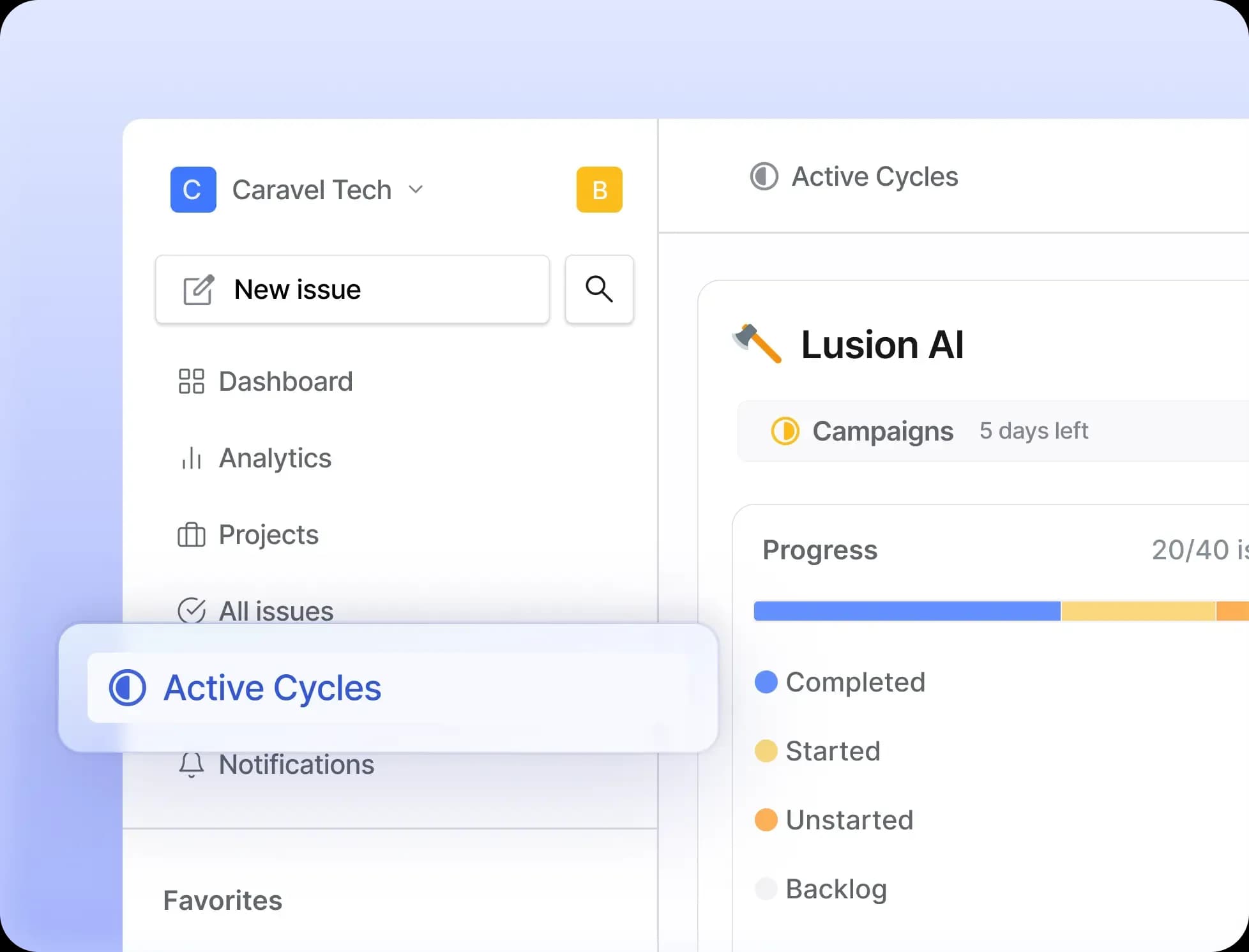Image resolution: width=1249 pixels, height=952 pixels.
Task: Click the Projects briefcase icon
Action: point(191,534)
